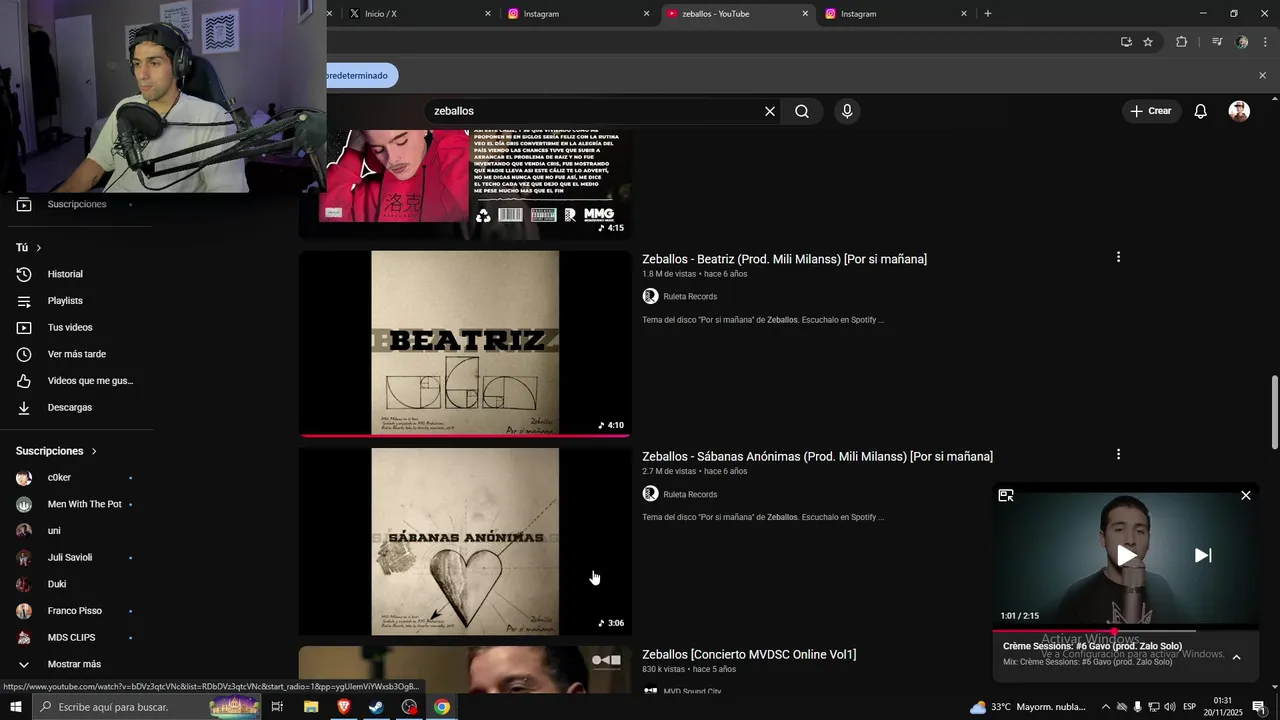
Task: Click the predeterminado button
Action: 360,75
